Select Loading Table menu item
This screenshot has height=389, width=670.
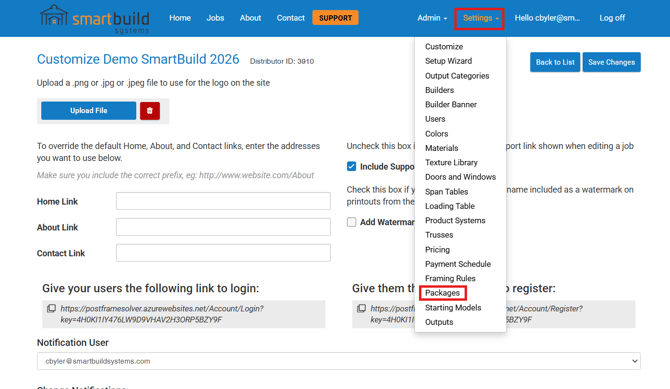[x=450, y=206]
